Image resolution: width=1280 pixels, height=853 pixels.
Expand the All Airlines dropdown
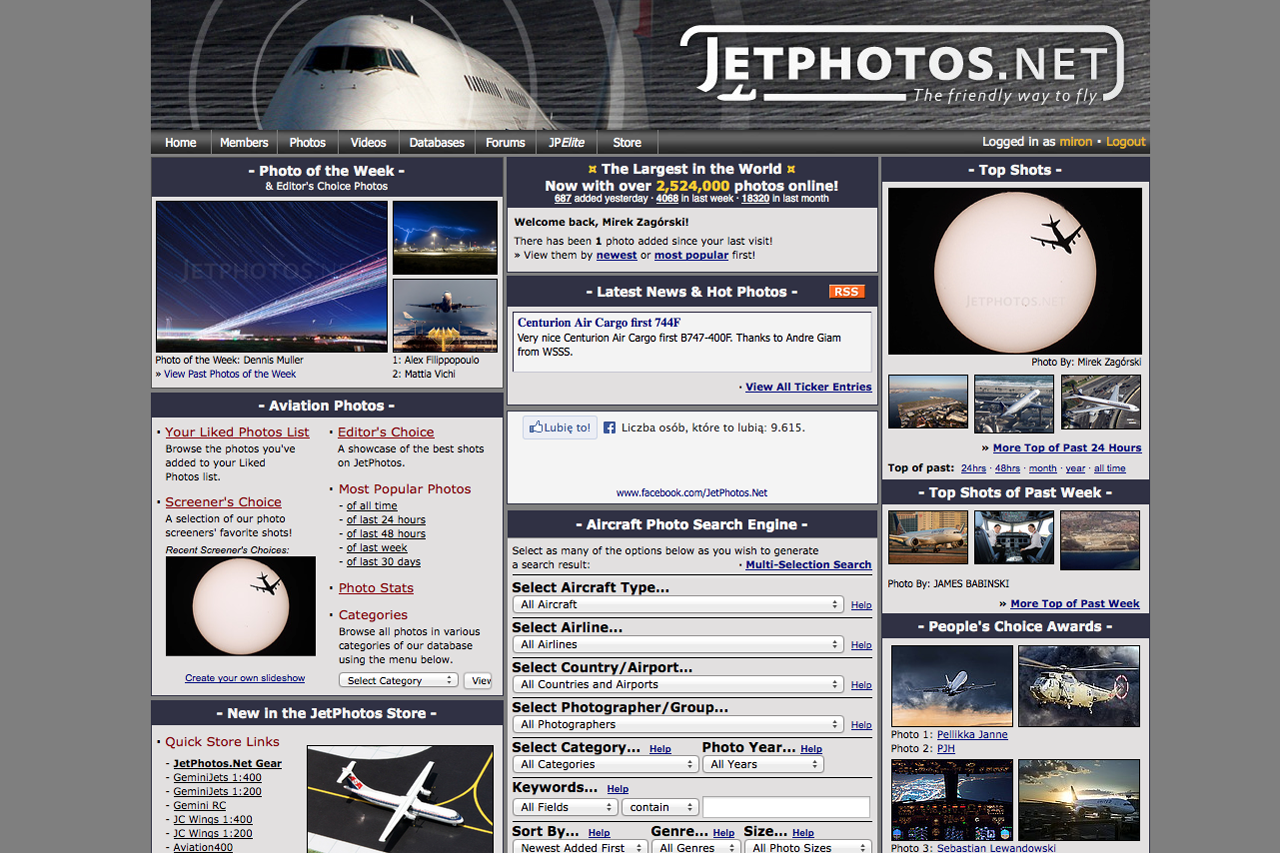678,644
